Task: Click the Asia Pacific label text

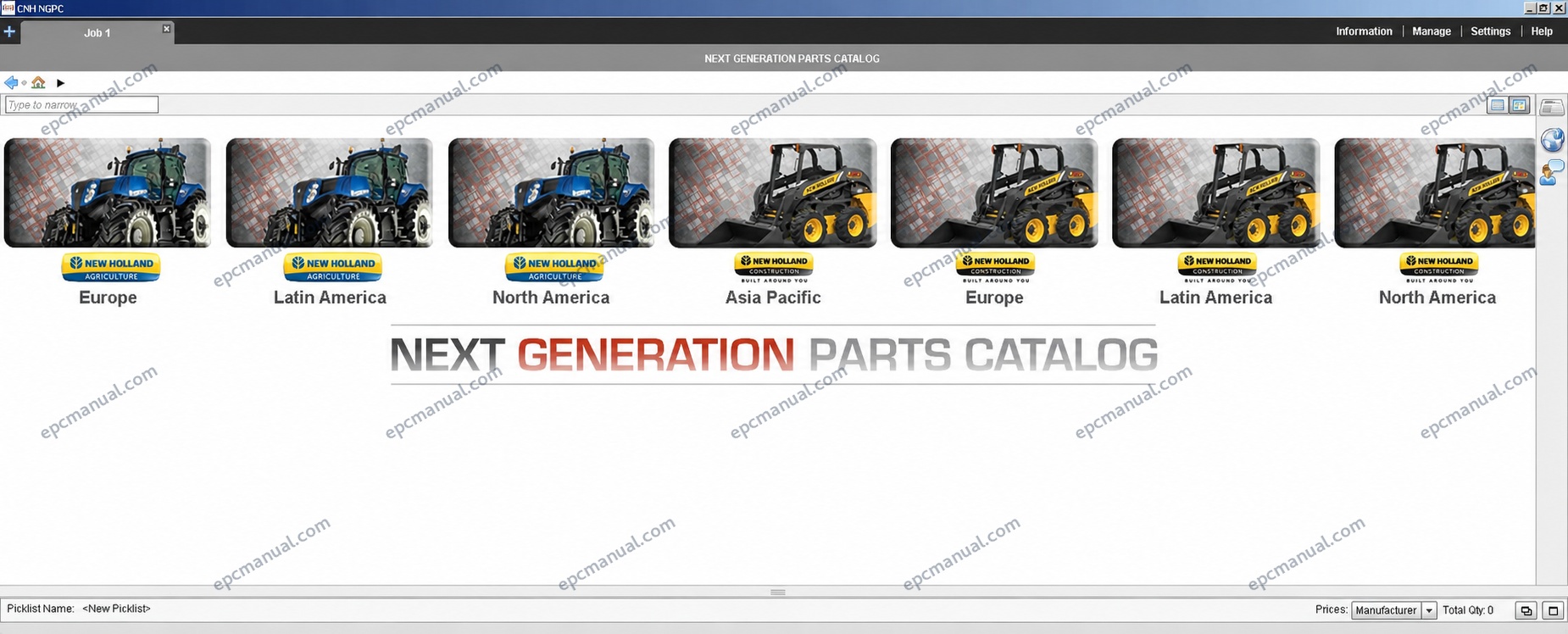Action: tap(773, 298)
